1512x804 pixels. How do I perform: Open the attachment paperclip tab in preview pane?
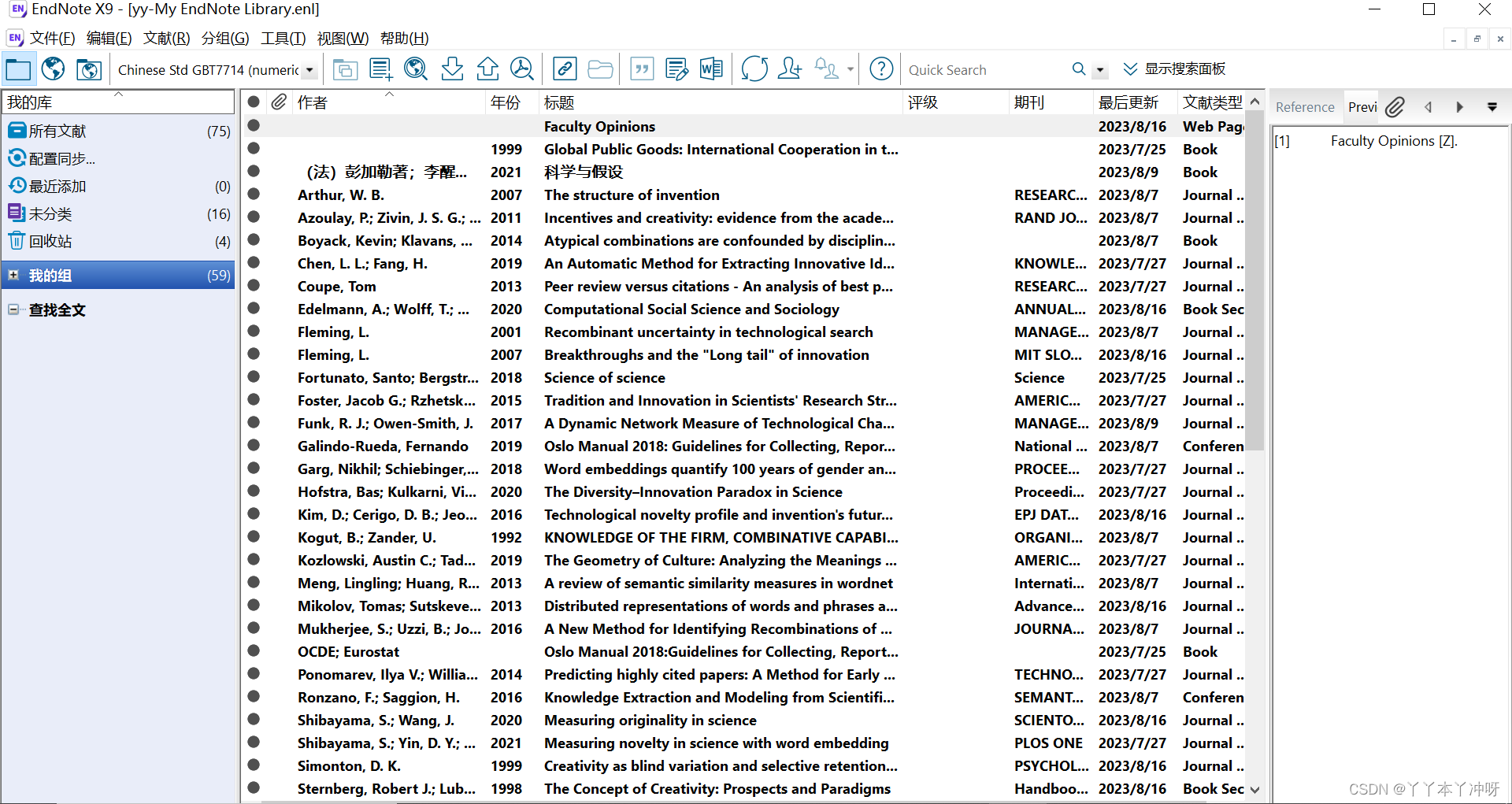click(x=1395, y=107)
